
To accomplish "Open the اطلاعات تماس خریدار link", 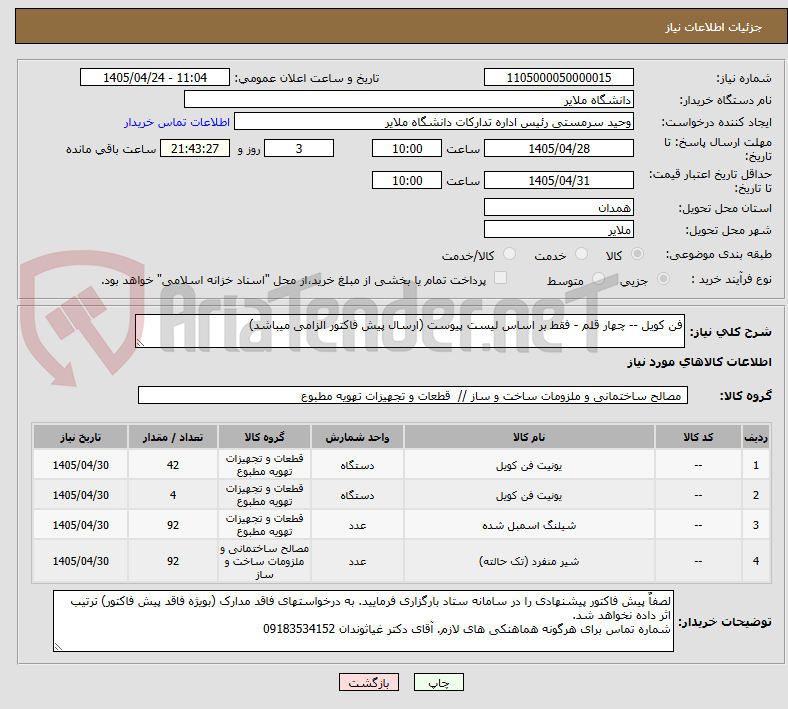I will 177,123.
